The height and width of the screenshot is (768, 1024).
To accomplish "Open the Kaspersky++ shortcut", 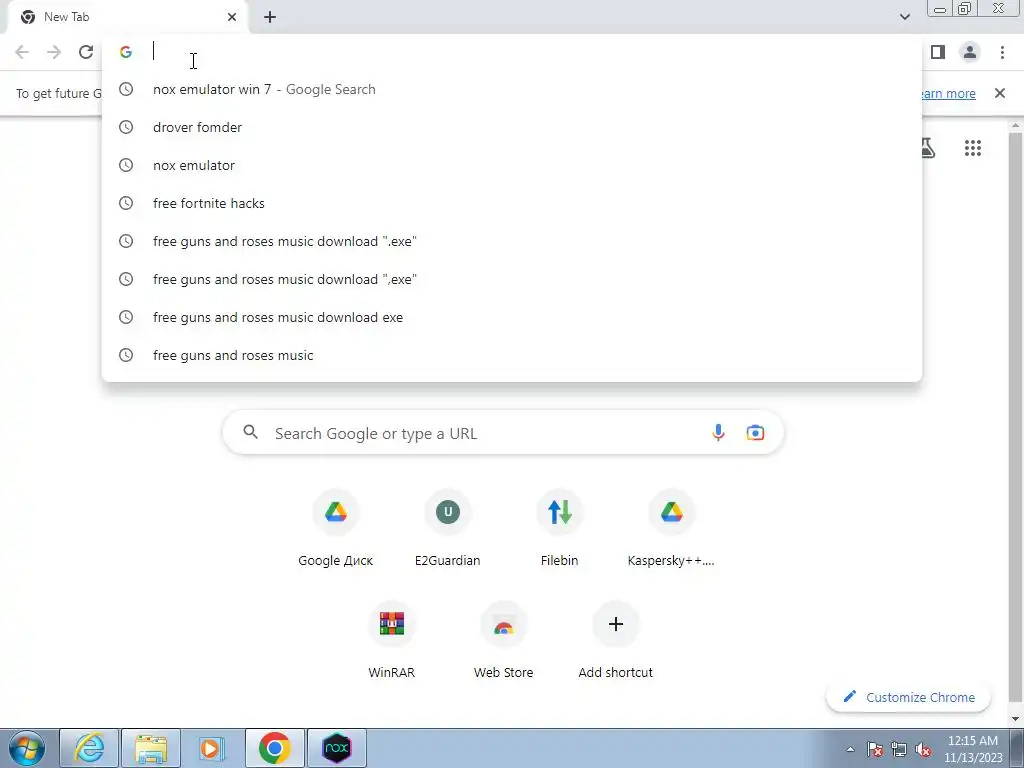I will coord(671,530).
